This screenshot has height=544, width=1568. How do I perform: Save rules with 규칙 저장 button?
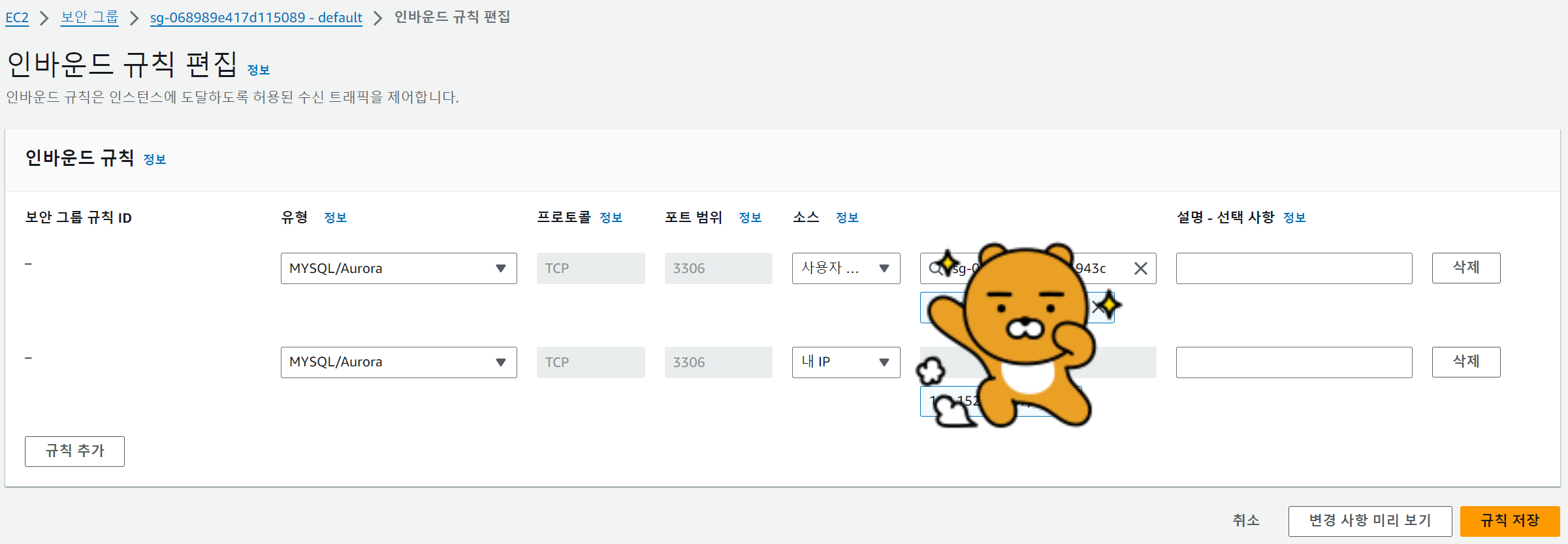(x=1510, y=521)
